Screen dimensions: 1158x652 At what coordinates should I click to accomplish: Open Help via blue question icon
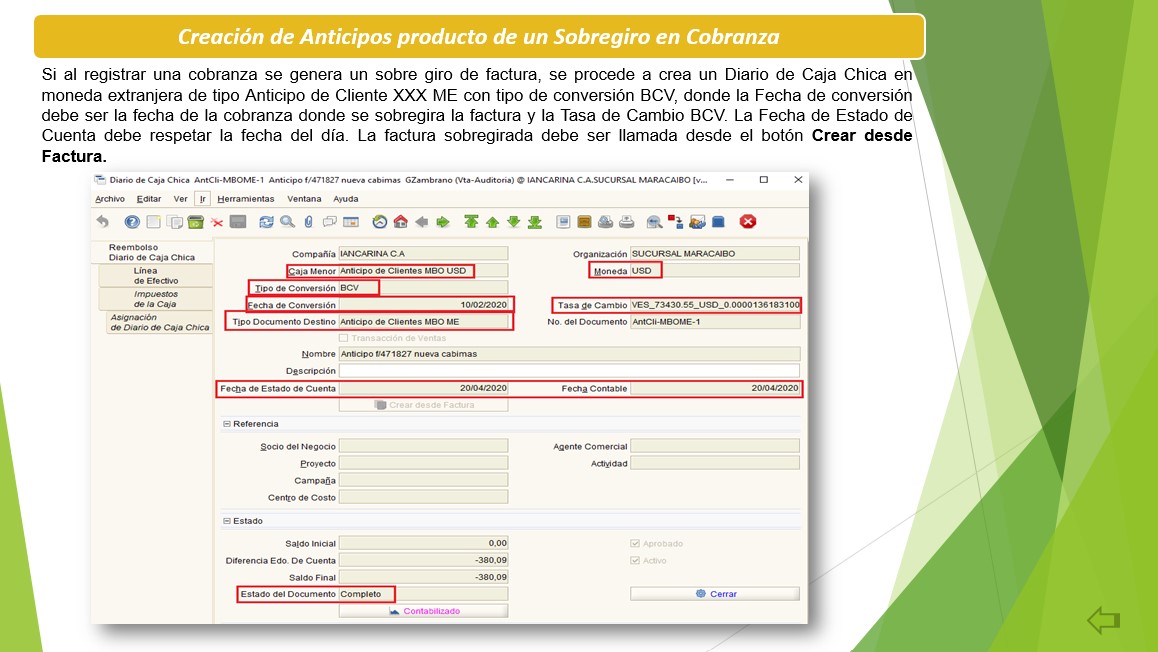[x=132, y=222]
